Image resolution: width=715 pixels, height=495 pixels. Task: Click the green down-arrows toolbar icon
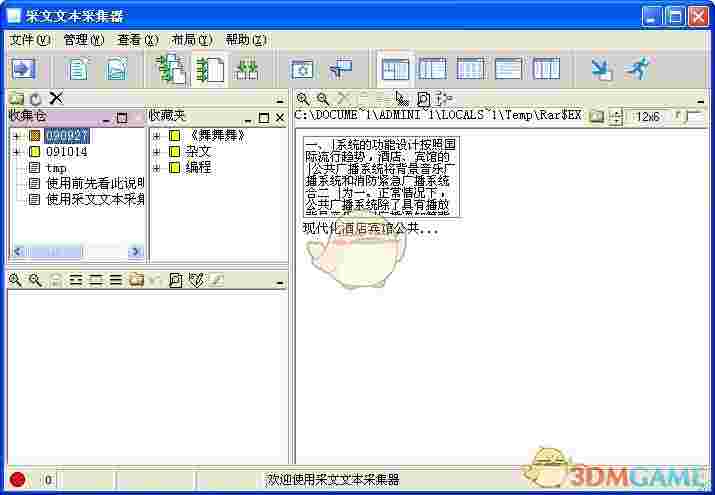pos(247,70)
